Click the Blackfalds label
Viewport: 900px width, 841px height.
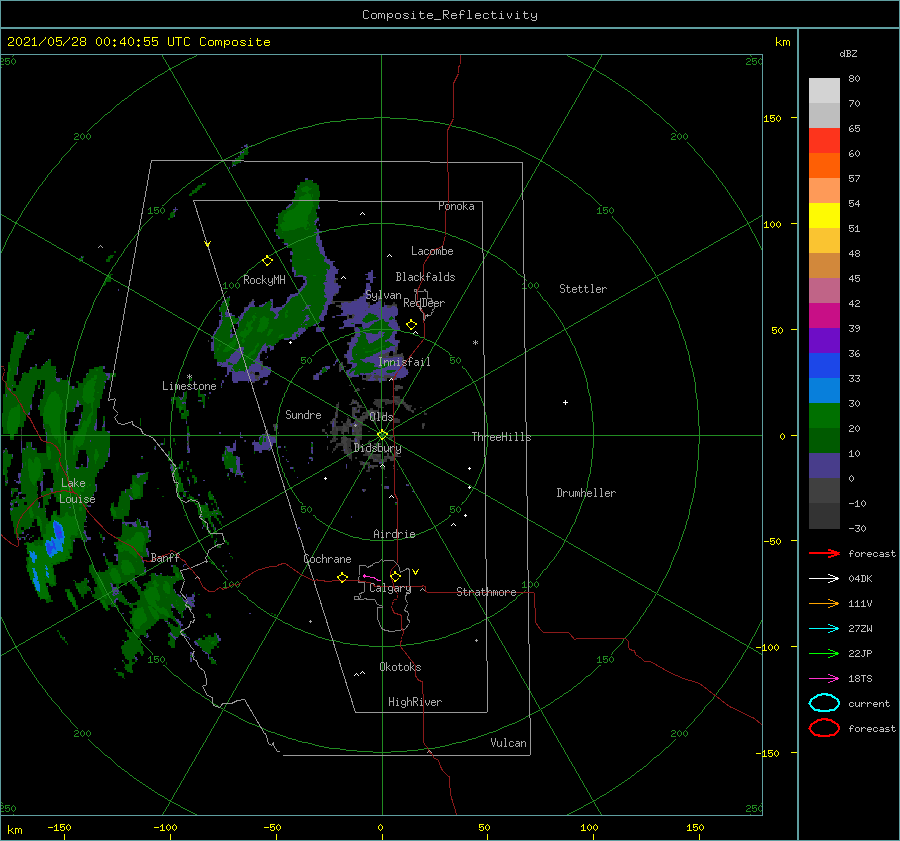[x=425, y=277]
